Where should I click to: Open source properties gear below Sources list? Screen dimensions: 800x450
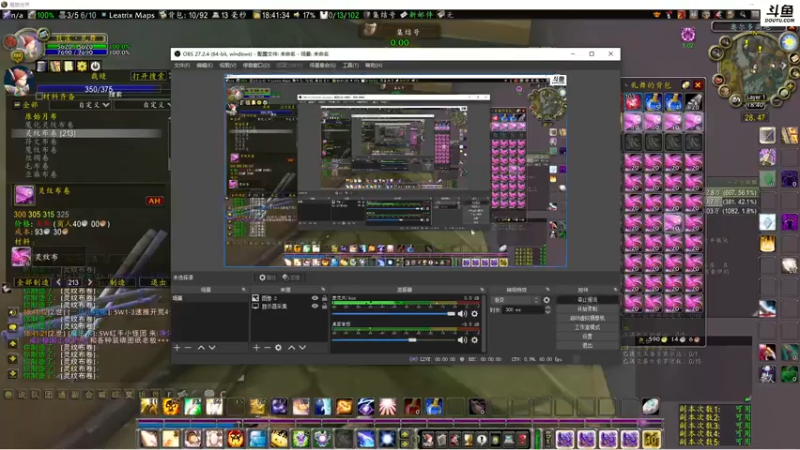(278, 347)
